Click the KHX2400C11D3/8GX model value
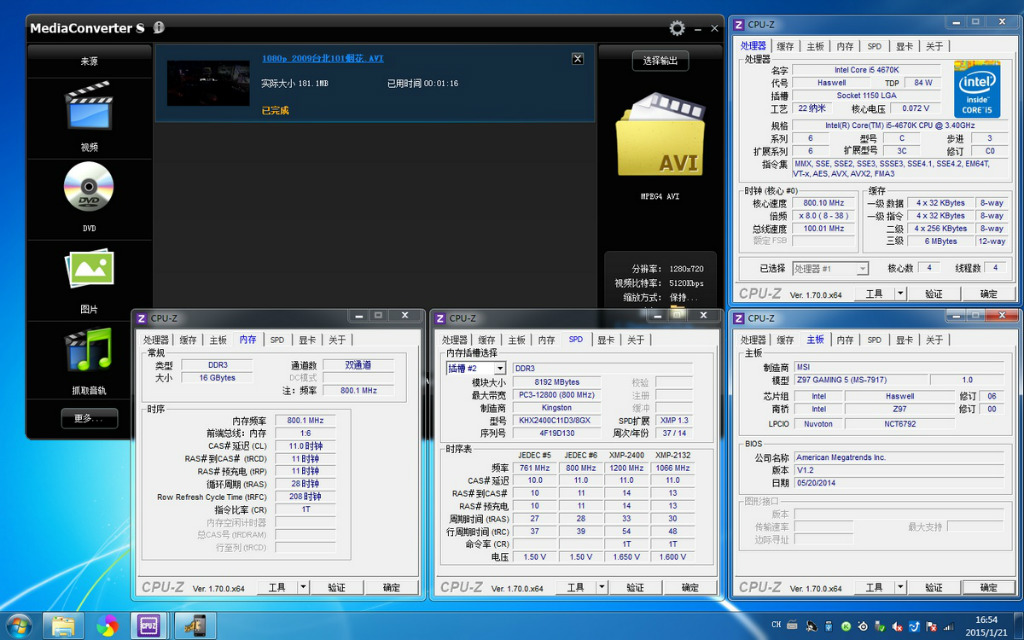 tap(556, 421)
